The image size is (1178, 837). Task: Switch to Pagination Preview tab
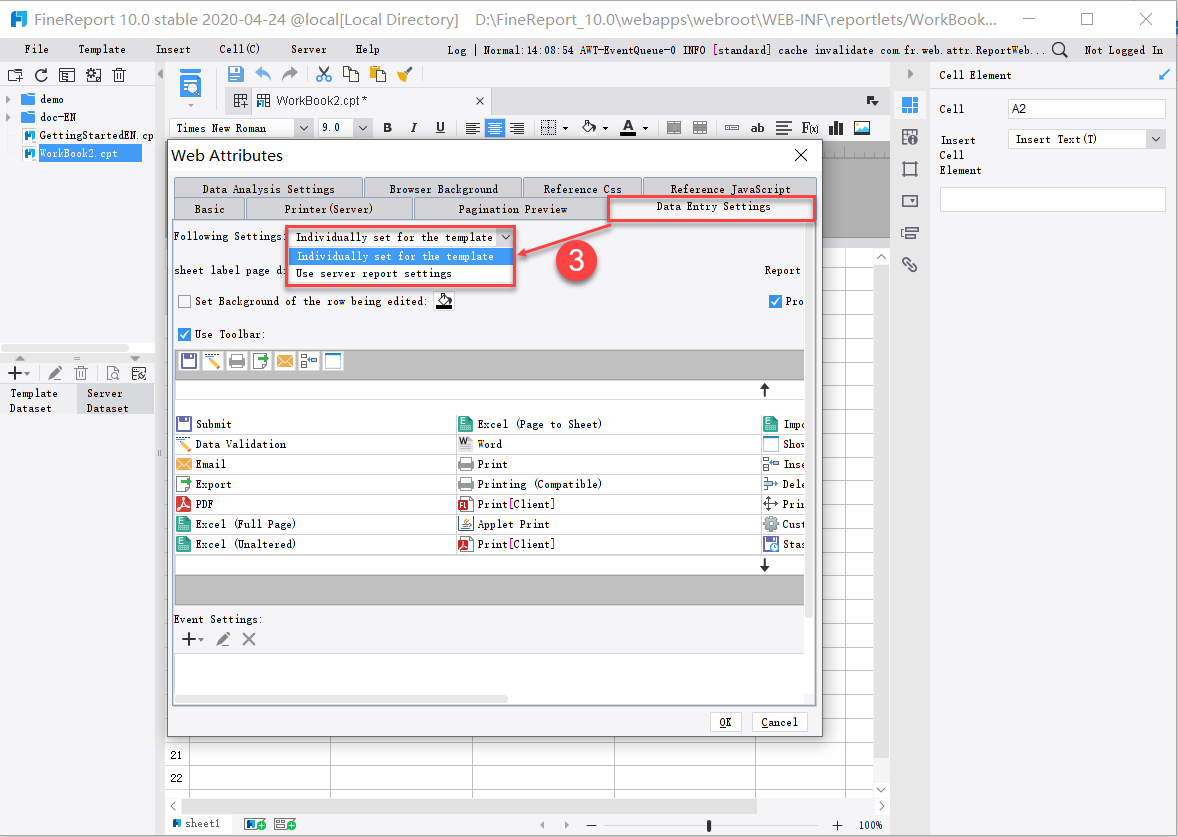[512, 209]
